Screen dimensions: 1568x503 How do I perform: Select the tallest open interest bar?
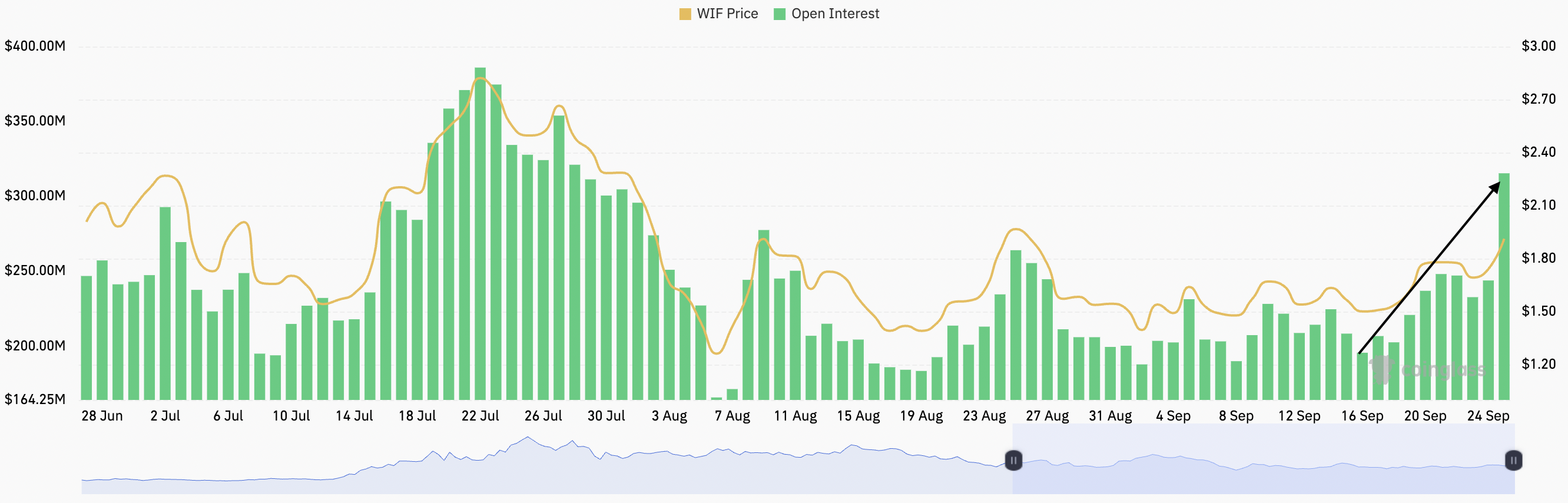coord(480,244)
